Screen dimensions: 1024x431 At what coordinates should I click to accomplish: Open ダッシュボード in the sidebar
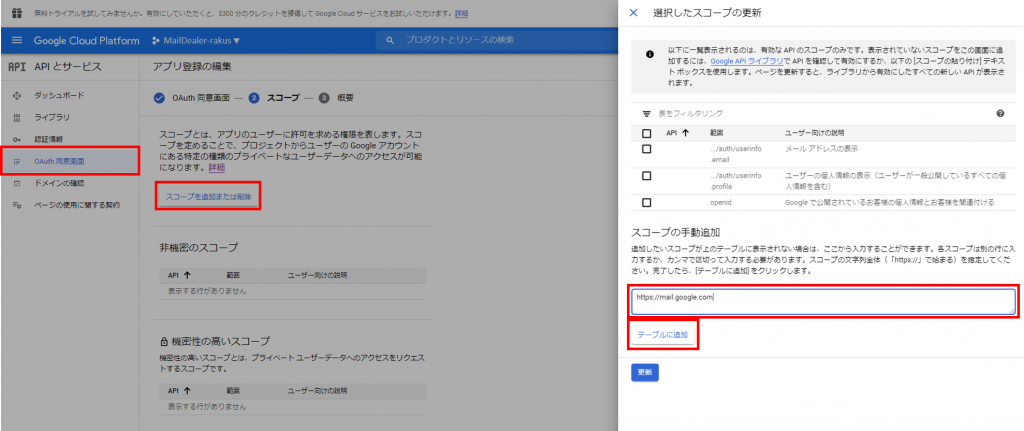(59, 95)
